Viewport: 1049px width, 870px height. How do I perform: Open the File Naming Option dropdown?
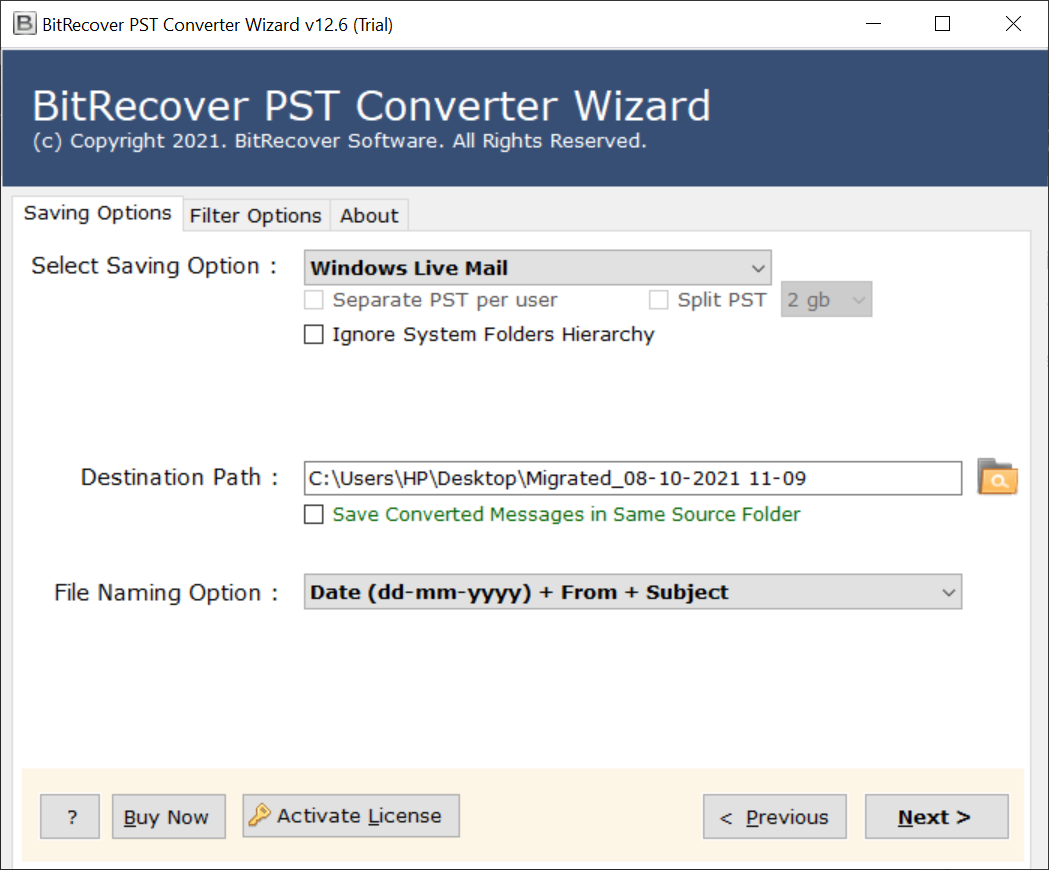click(x=633, y=592)
